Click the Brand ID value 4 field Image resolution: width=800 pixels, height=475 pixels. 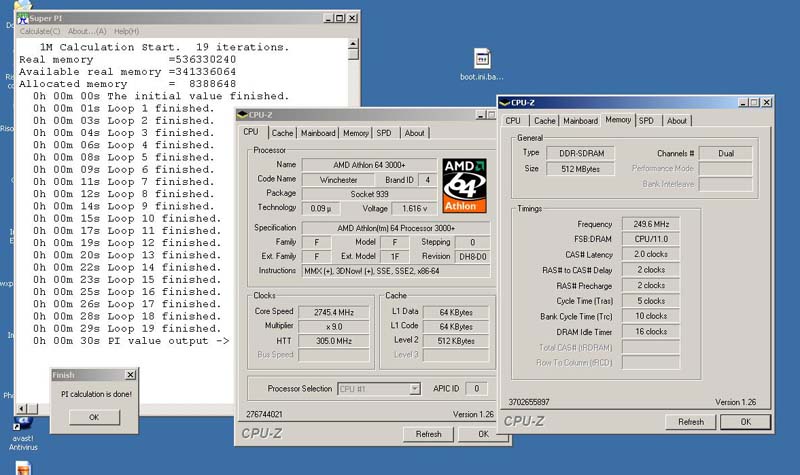(428, 180)
